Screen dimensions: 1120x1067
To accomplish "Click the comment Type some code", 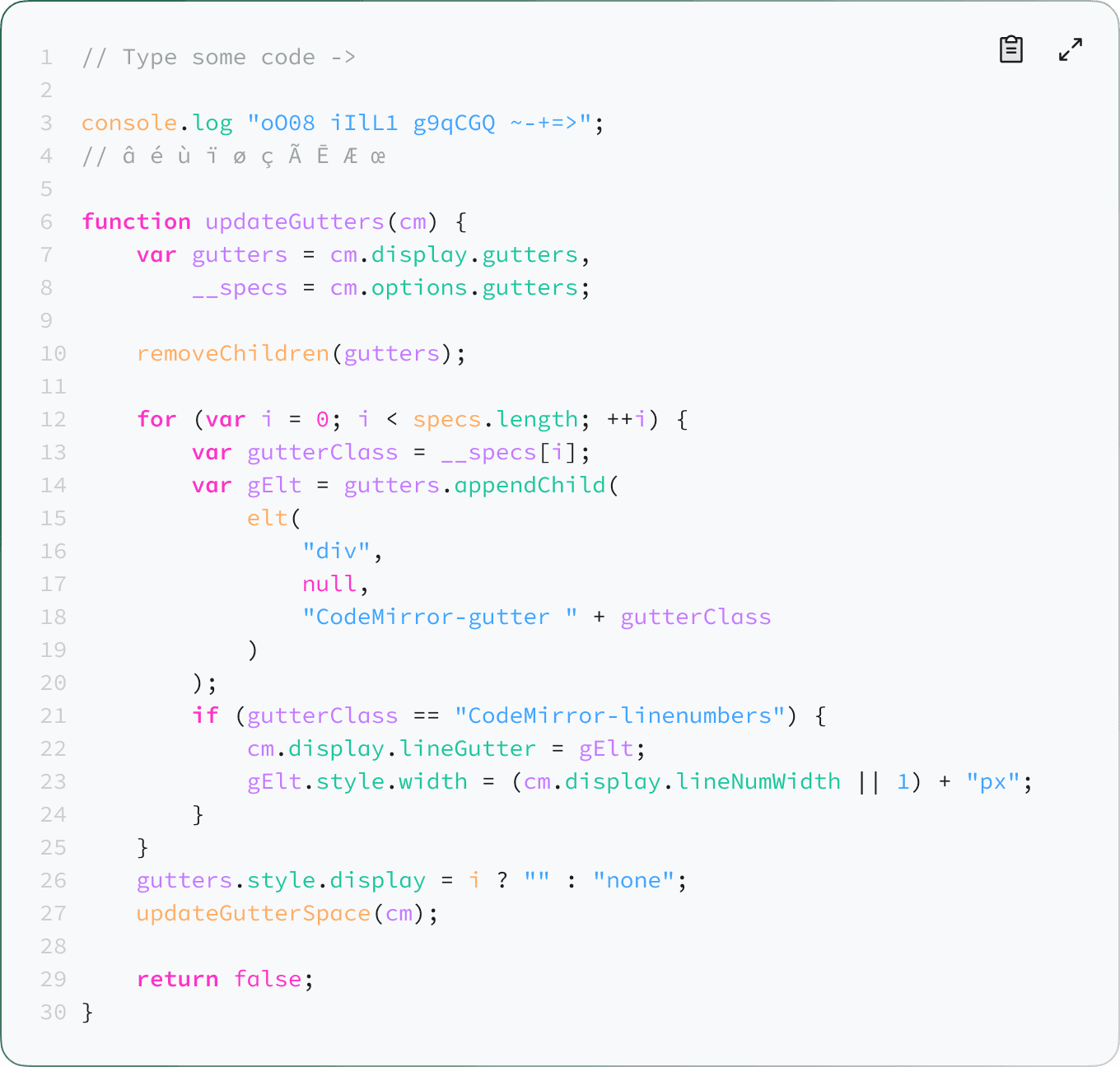I will tap(218, 57).
